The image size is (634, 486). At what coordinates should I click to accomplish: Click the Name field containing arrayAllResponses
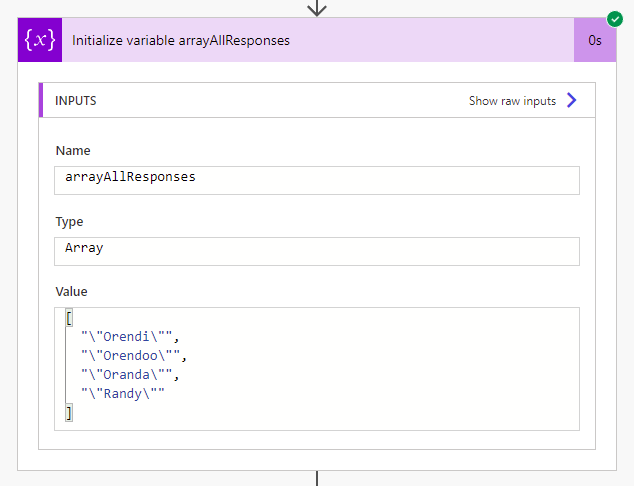tap(317, 179)
